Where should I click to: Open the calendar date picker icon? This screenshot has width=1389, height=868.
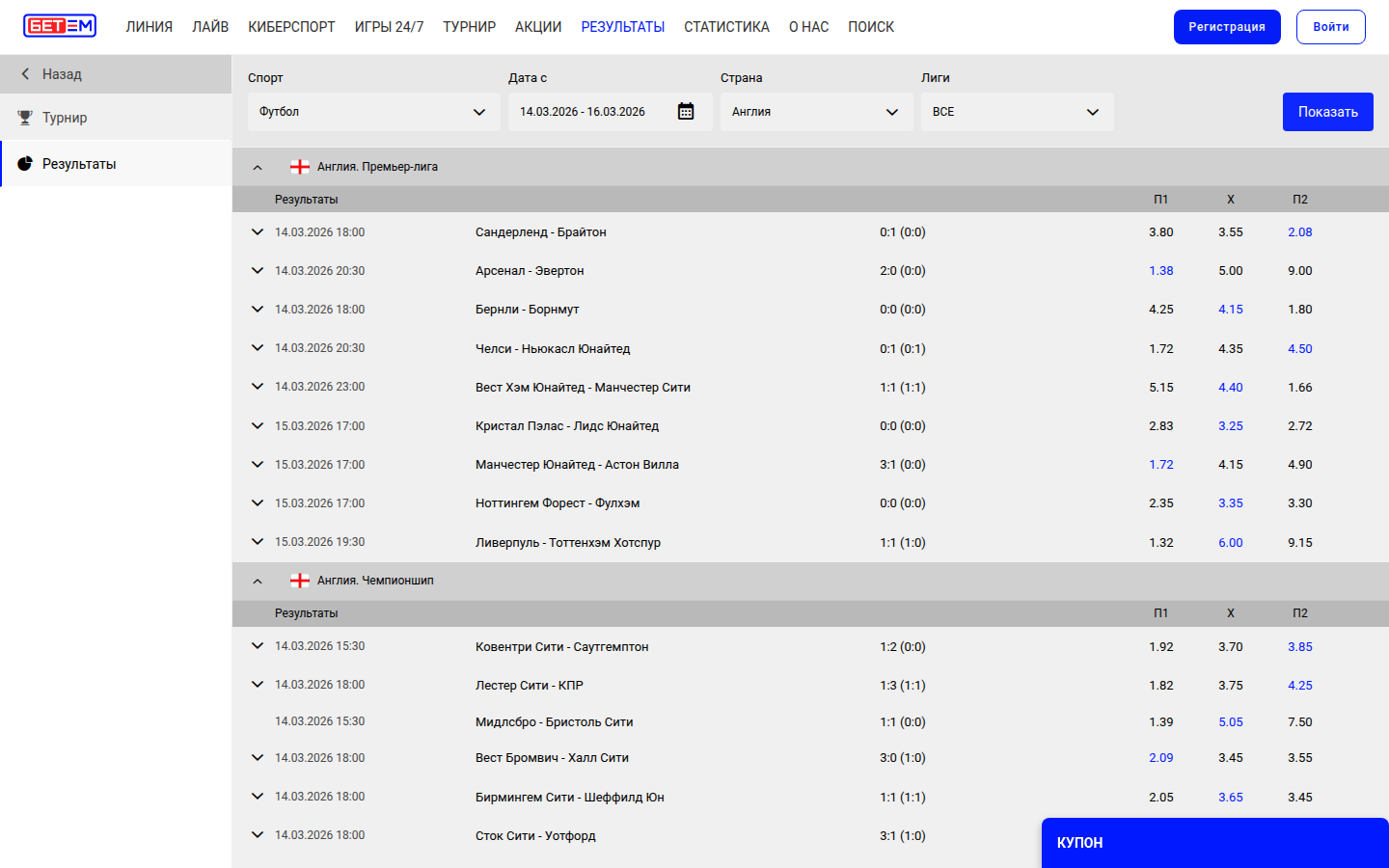(x=686, y=112)
